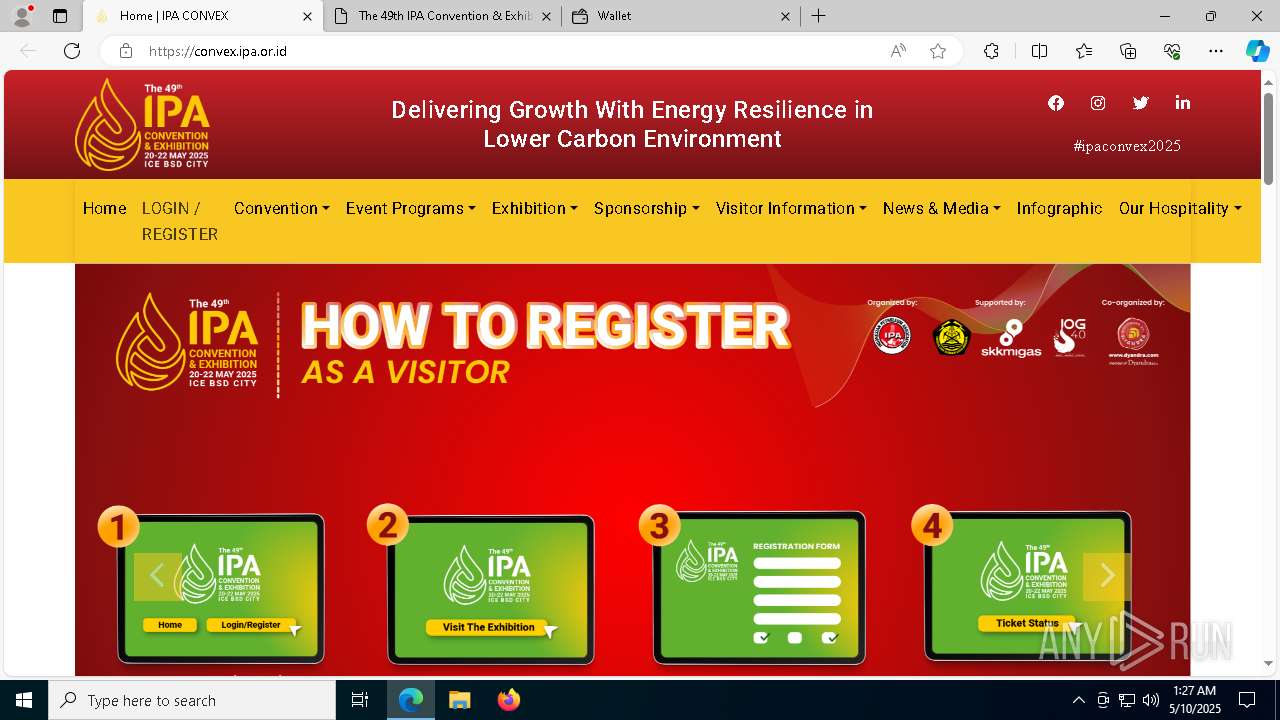This screenshot has width=1280, height=720.
Task: Expand Convention dropdown menu
Action: [282, 208]
